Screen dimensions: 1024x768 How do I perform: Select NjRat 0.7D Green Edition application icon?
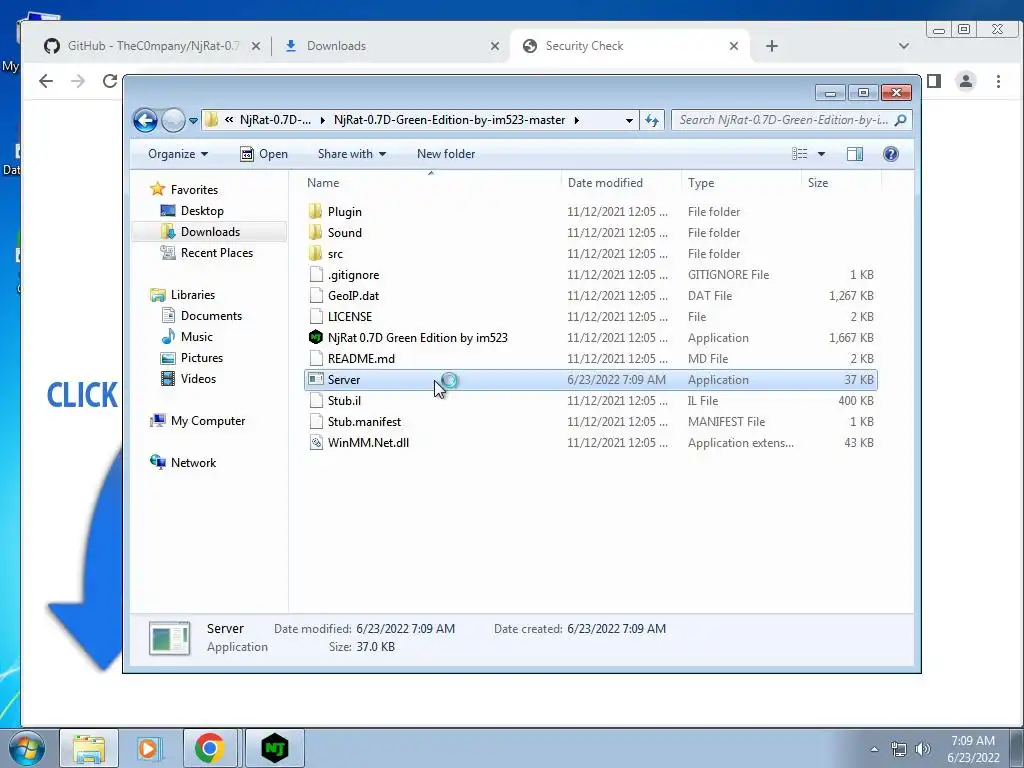coord(315,338)
